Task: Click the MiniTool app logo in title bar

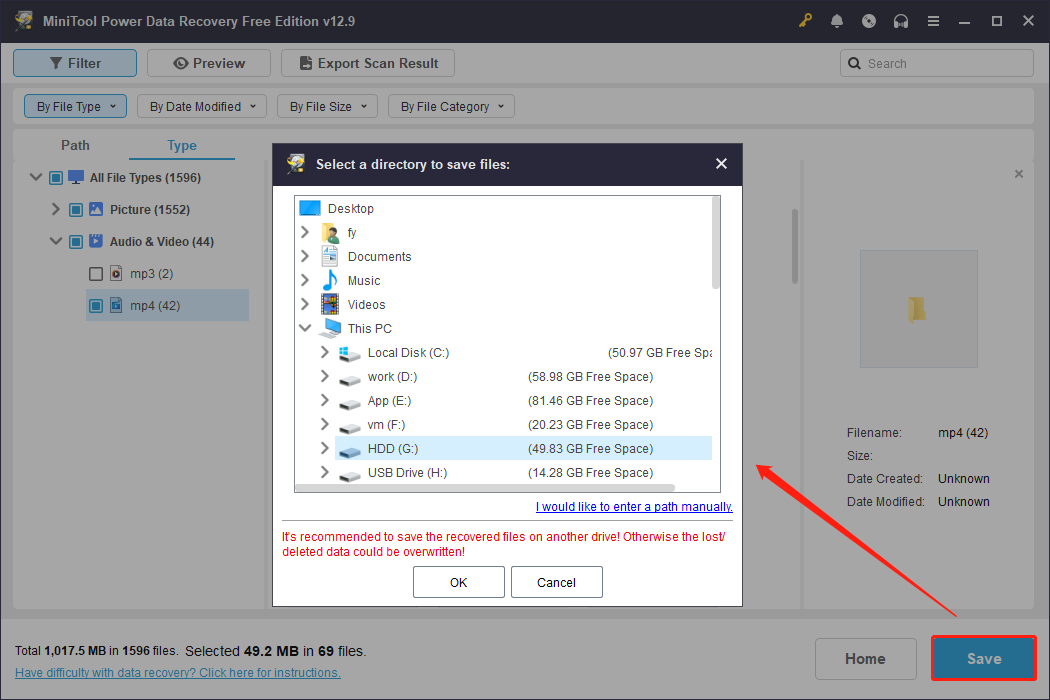Action: (24, 21)
